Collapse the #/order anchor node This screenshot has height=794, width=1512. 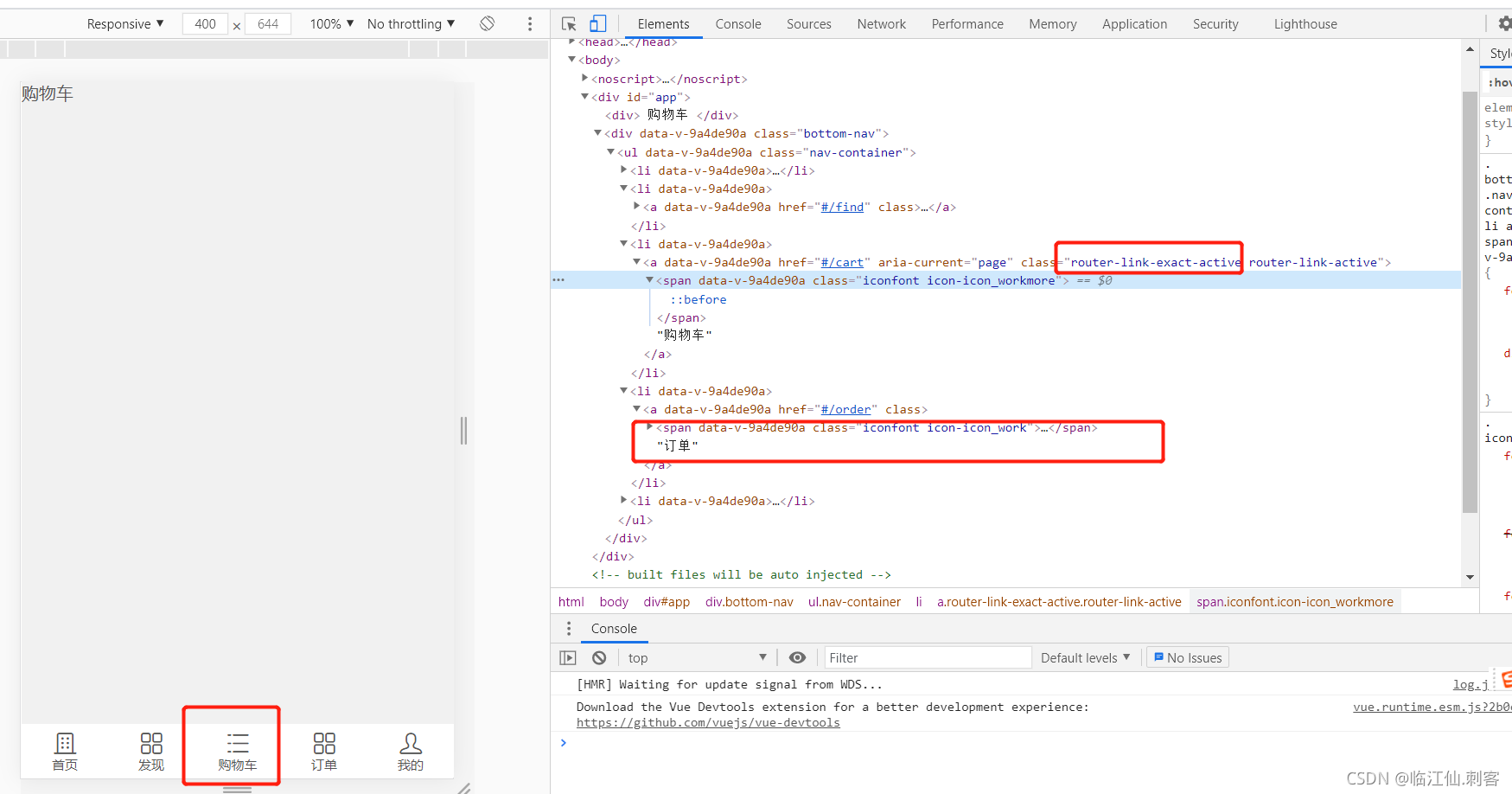tap(636, 409)
